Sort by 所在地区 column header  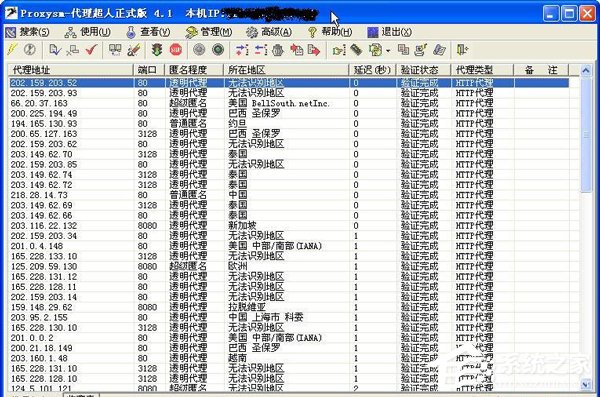[x=286, y=70]
